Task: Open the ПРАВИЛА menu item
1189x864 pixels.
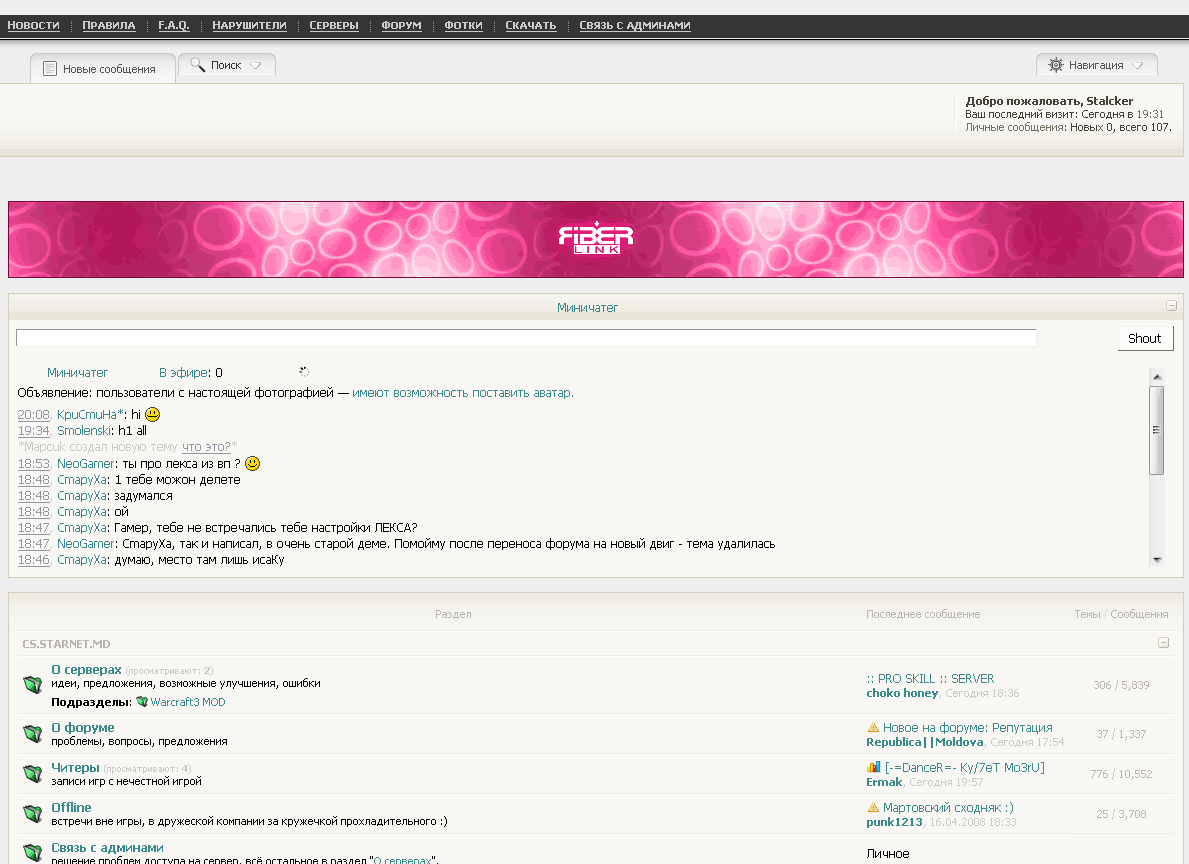Action: click(108, 25)
